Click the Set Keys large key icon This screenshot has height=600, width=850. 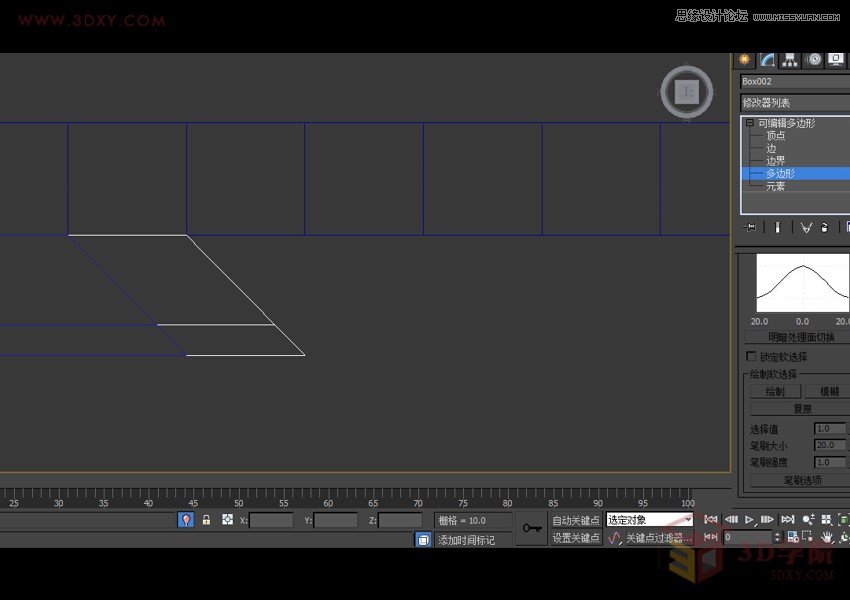click(x=531, y=528)
